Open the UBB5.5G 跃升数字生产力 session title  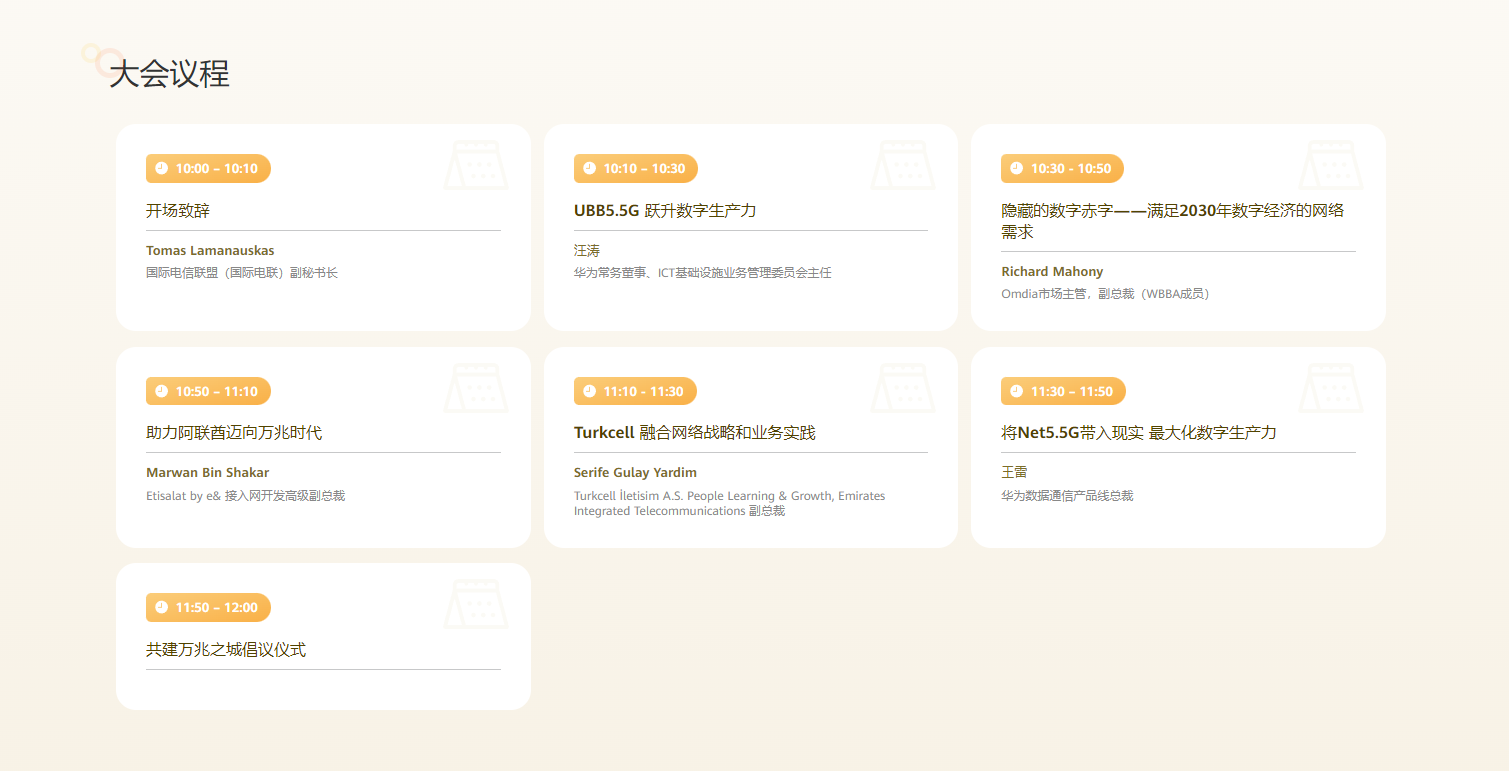[665, 210]
